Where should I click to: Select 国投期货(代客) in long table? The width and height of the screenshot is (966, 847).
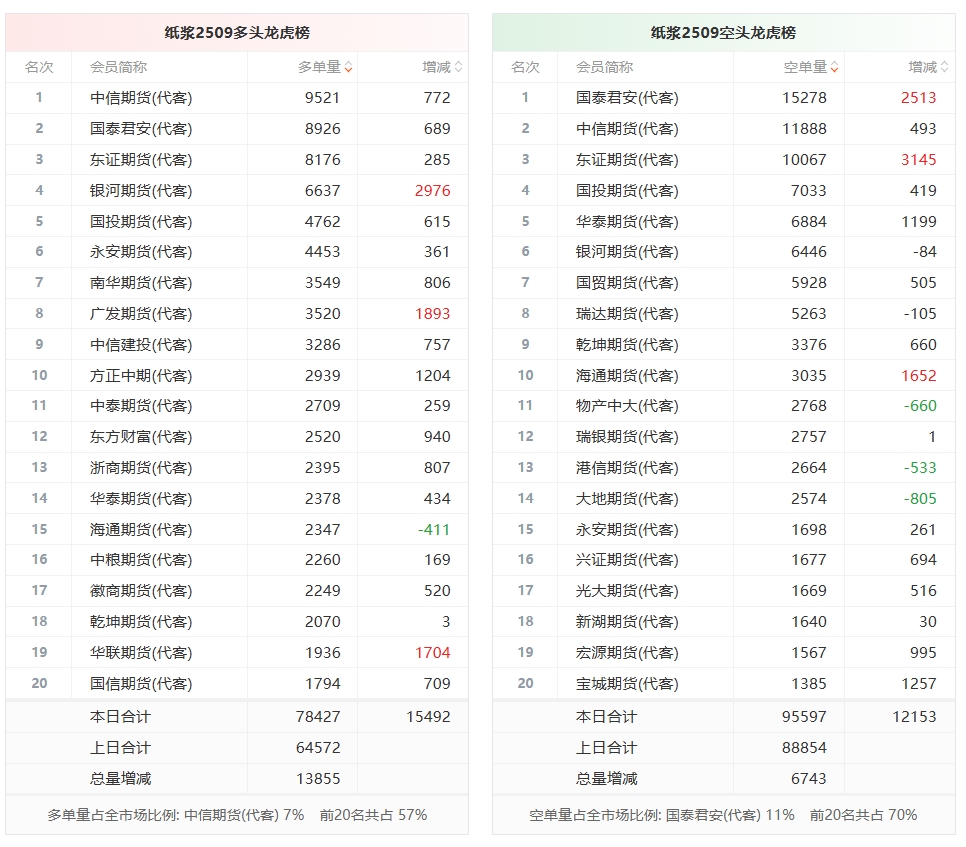[x=141, y=221]
